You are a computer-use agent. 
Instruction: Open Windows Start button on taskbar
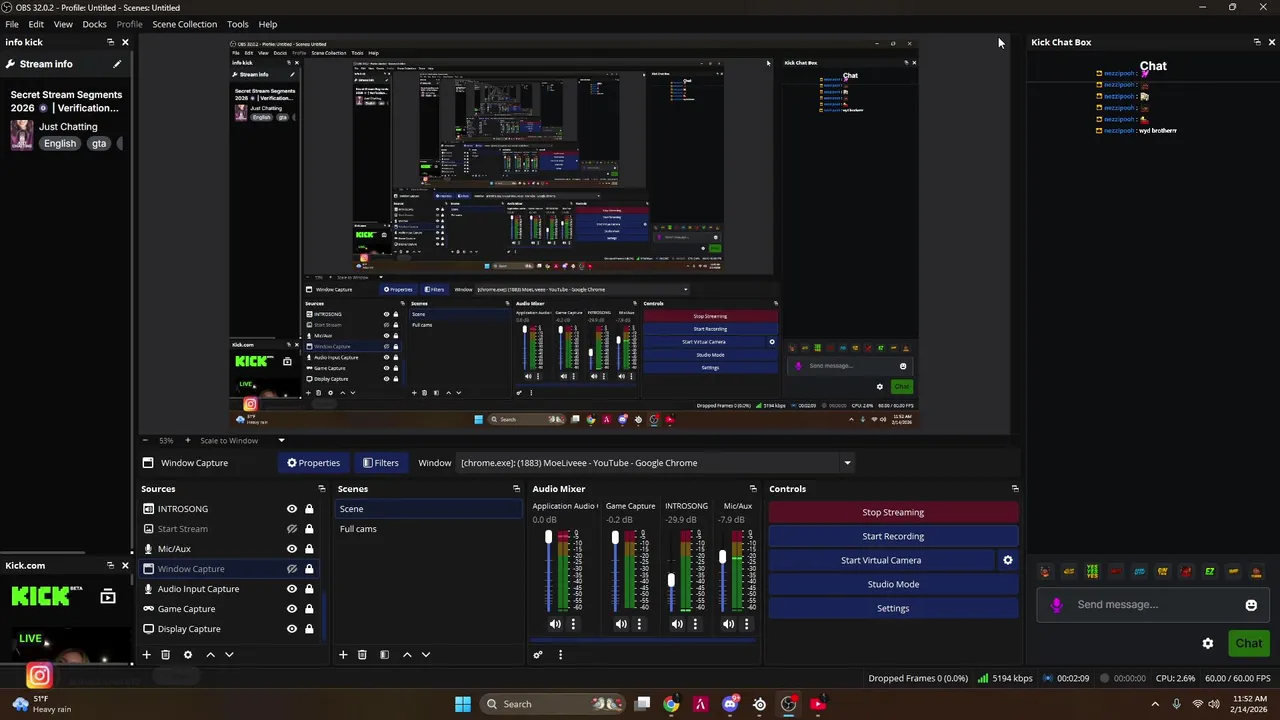tap(463, 704)
